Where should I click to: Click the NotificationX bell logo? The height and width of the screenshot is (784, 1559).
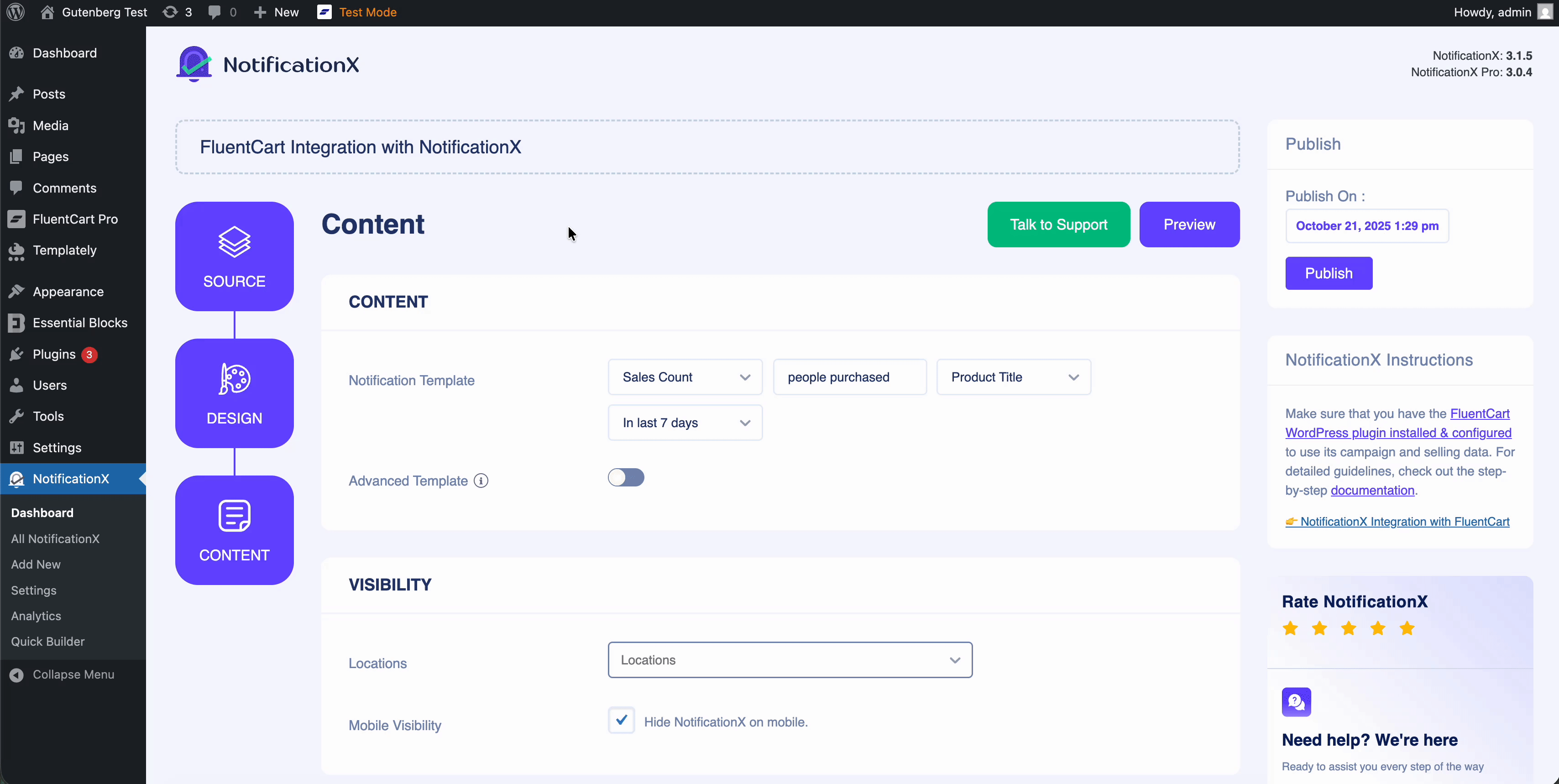tap(194, 63)
